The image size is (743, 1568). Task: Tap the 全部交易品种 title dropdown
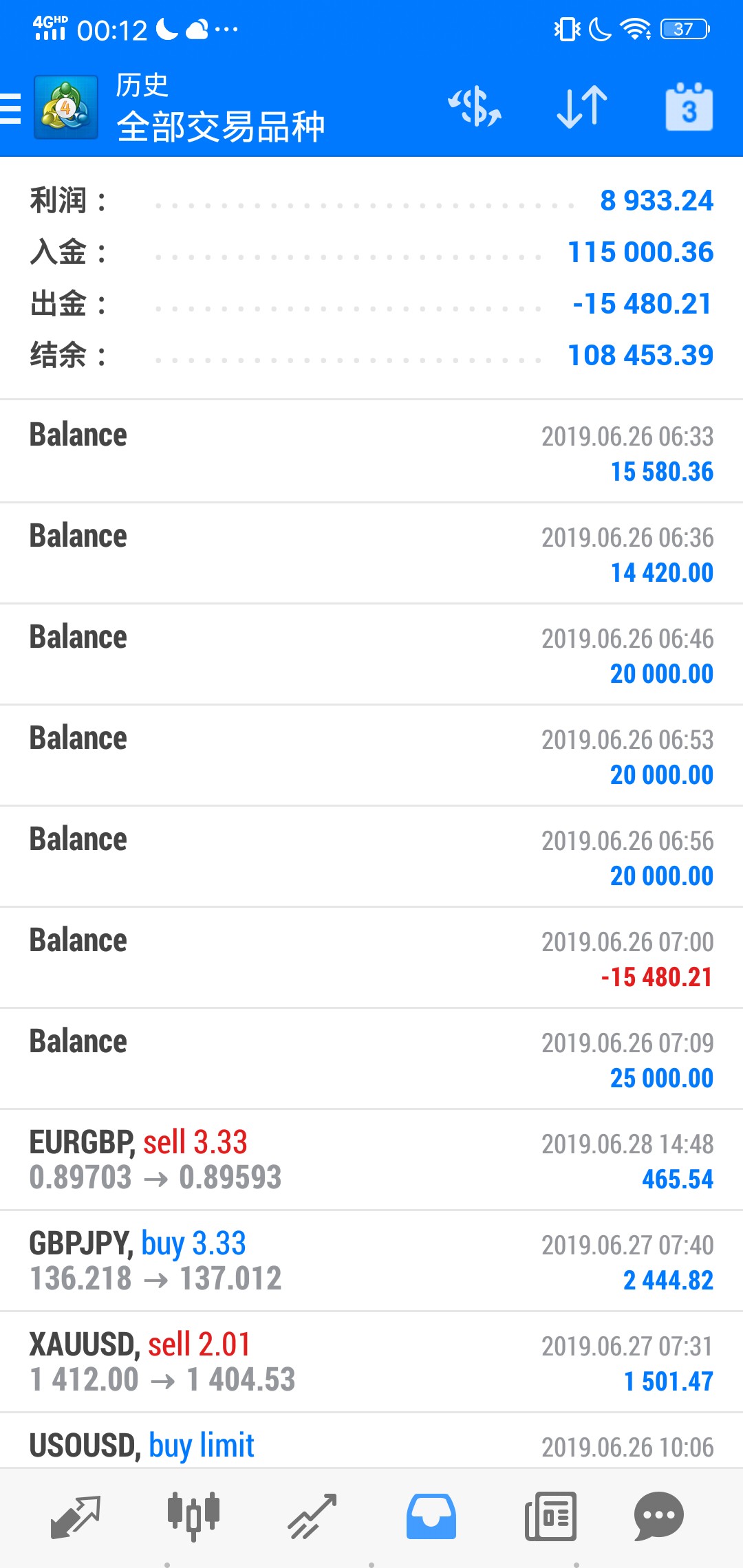(x=220, y=127)
